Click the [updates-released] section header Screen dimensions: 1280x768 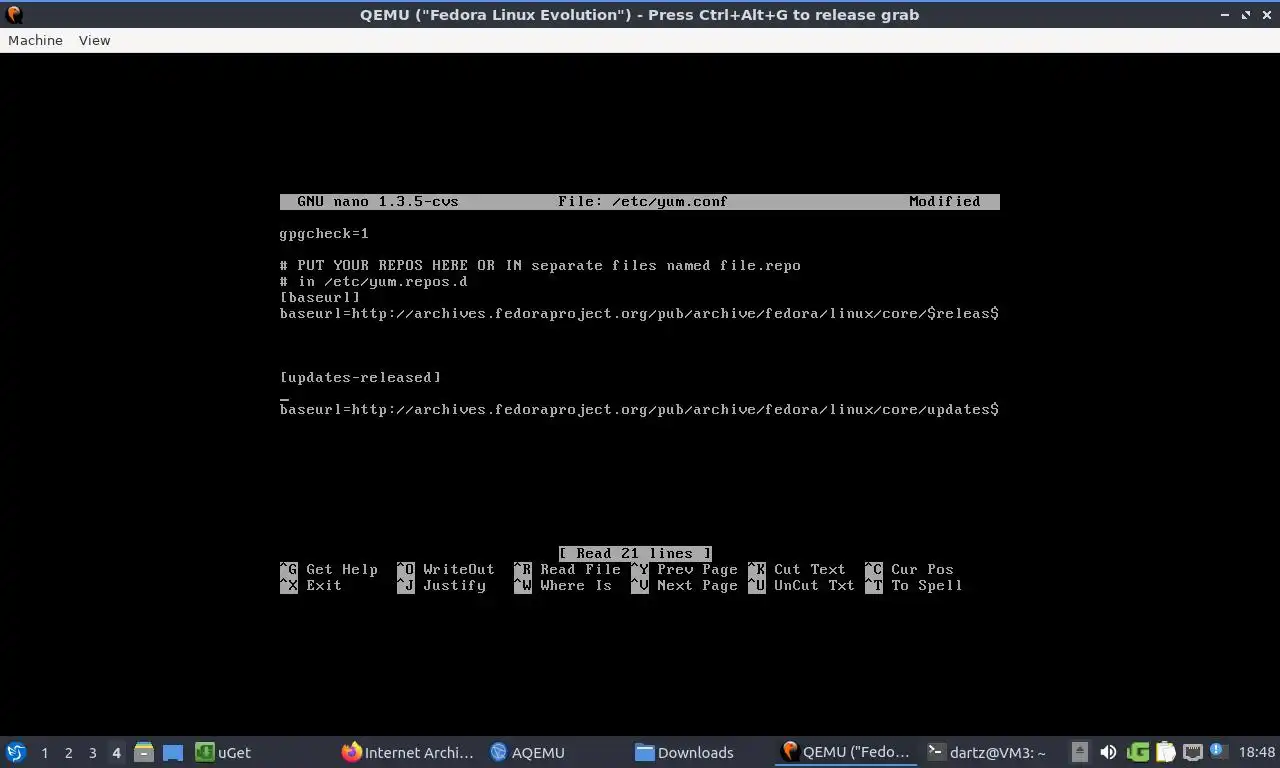pos(360,377)
